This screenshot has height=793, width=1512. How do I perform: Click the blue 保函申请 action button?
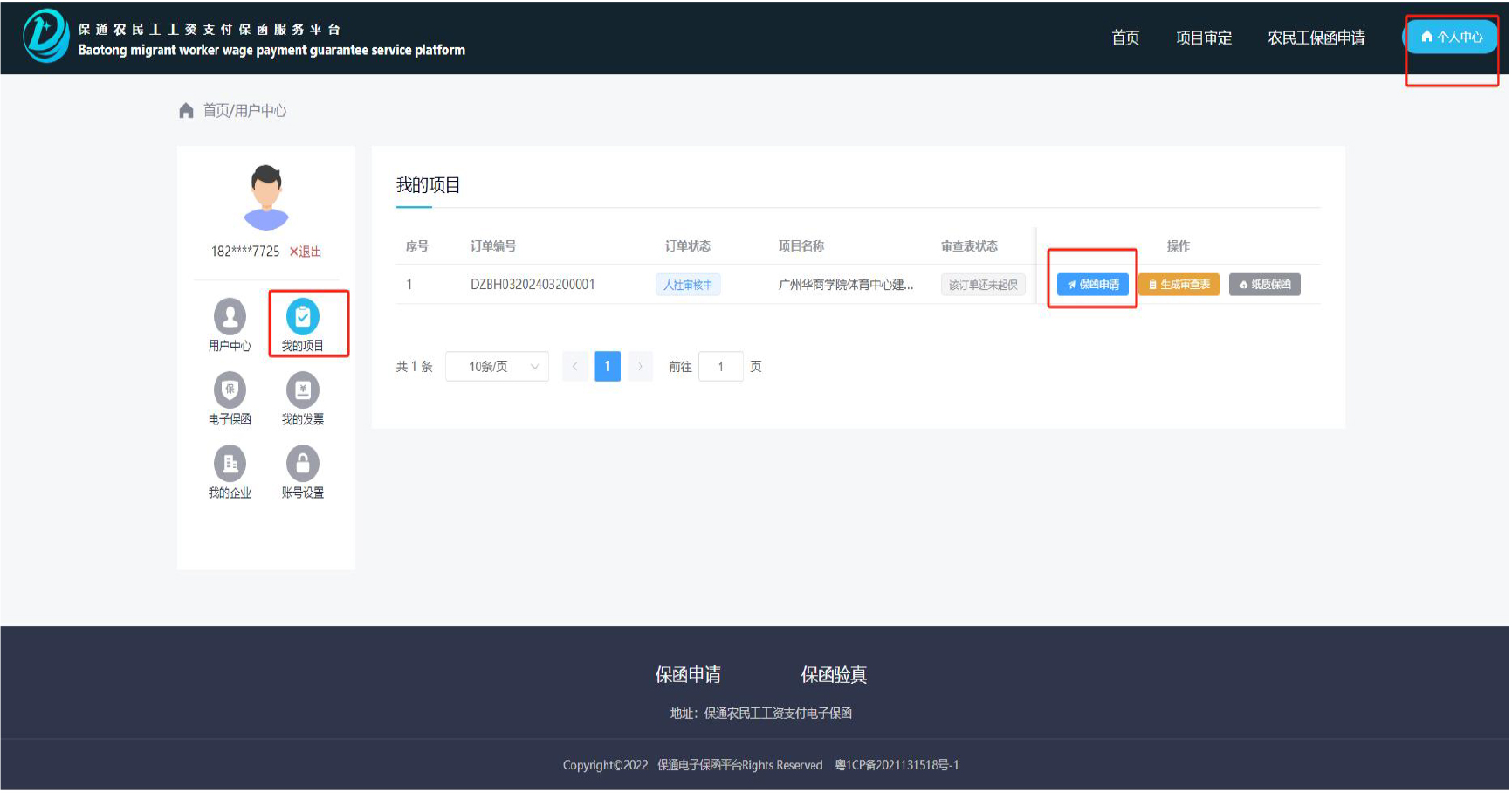coord(1092,285)
